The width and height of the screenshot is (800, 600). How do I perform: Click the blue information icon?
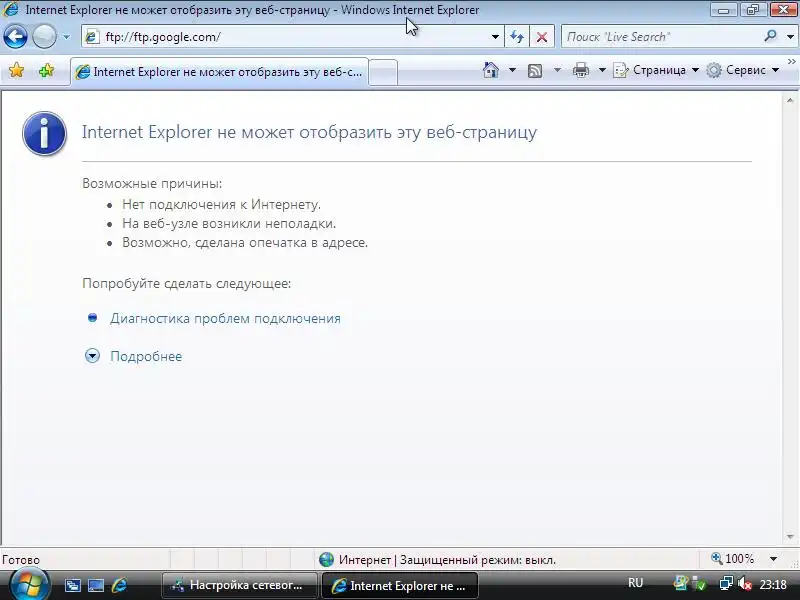pos(44,133)
